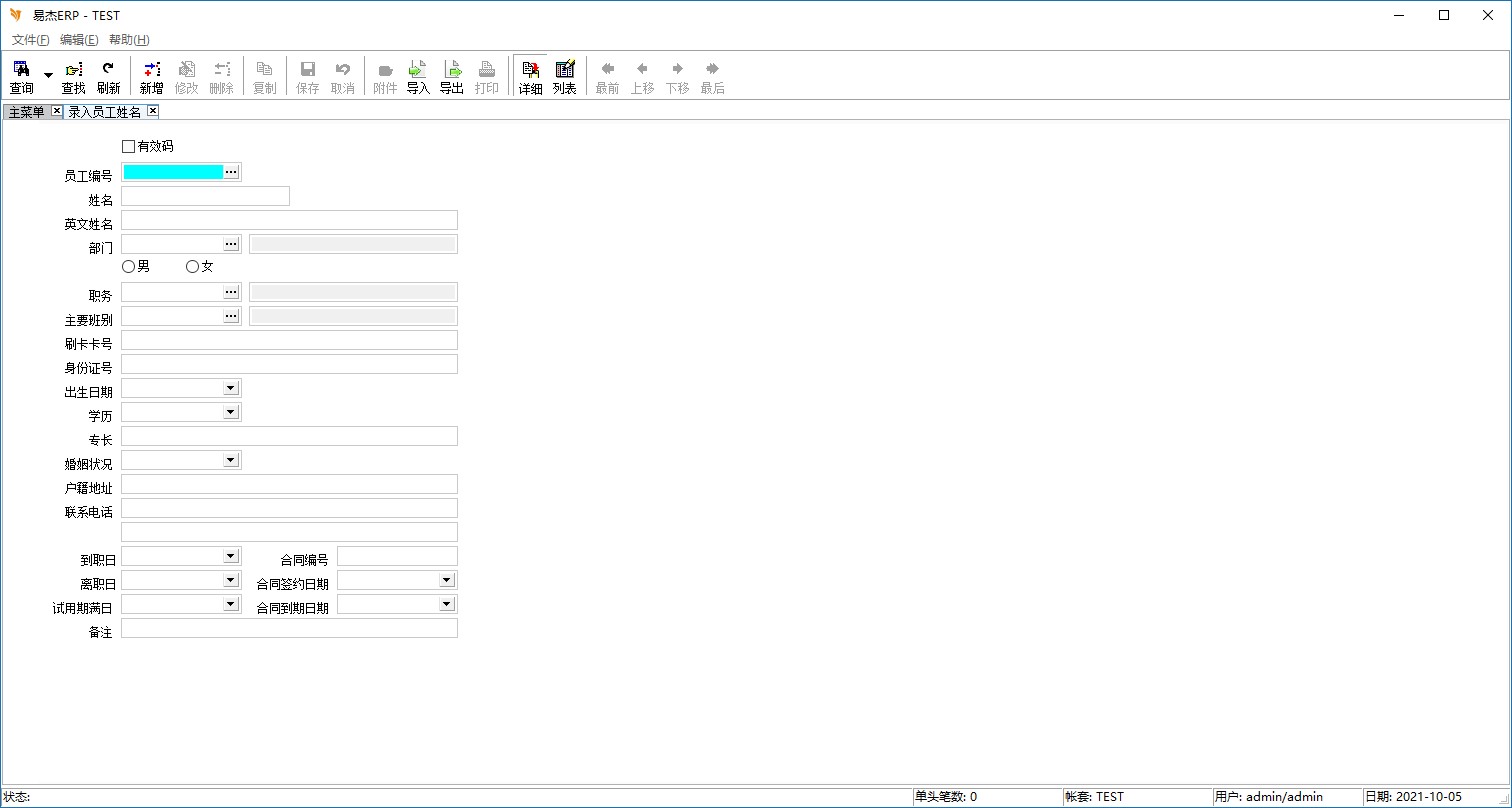1512x808 pixels.
Task: Refresh data with the 刷新 icon
Action: 108,76
